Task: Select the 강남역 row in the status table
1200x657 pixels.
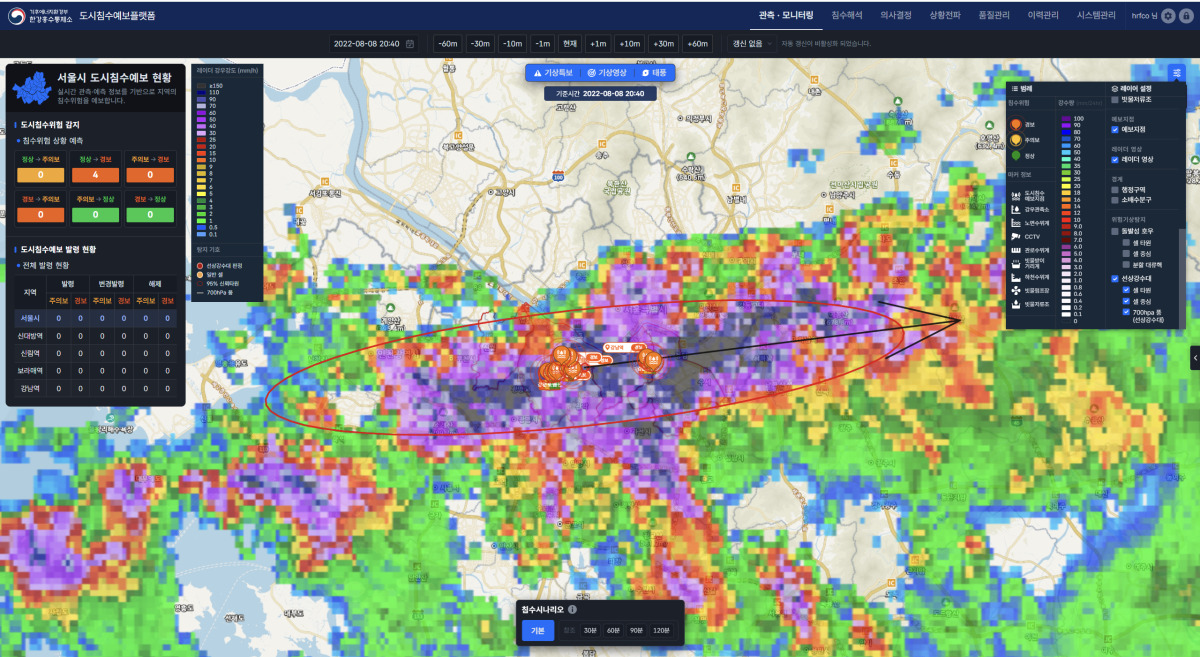Action: coord(95,388)
